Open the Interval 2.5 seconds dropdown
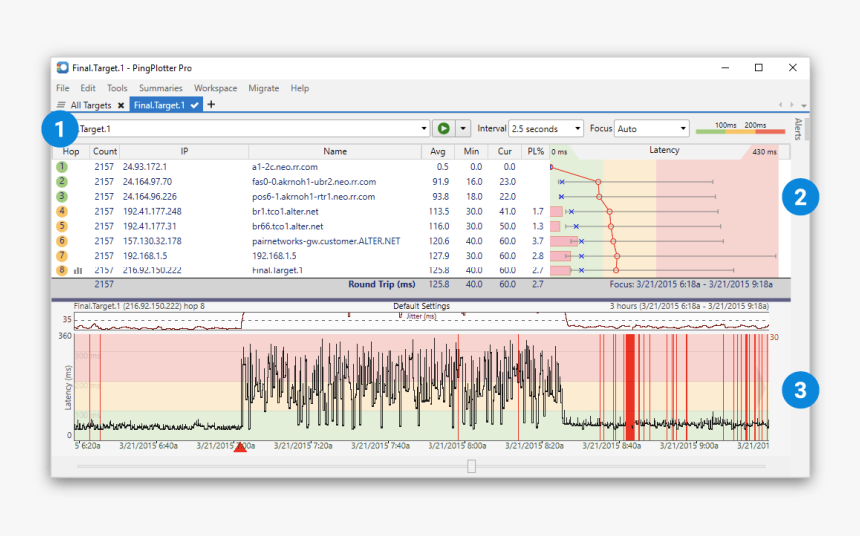This screenshot has width=860, height=536. click(546, 128)
